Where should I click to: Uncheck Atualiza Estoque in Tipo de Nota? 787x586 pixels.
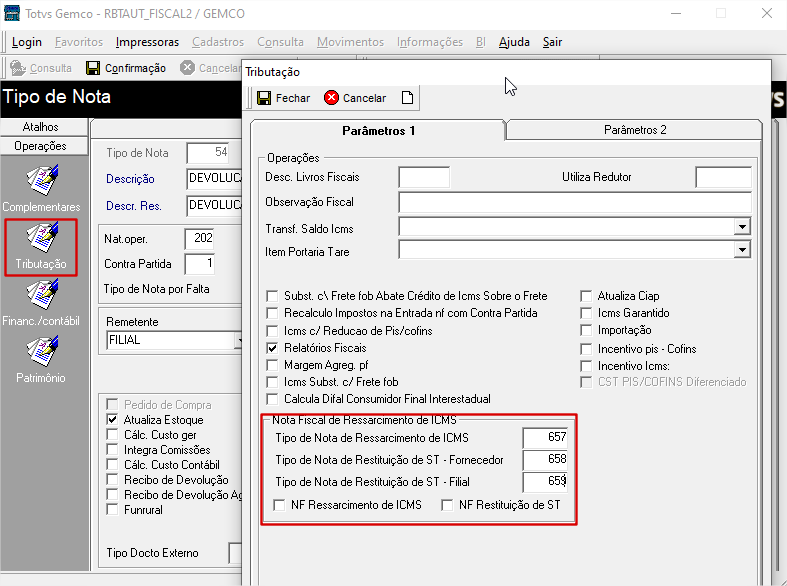click(112, 419)
